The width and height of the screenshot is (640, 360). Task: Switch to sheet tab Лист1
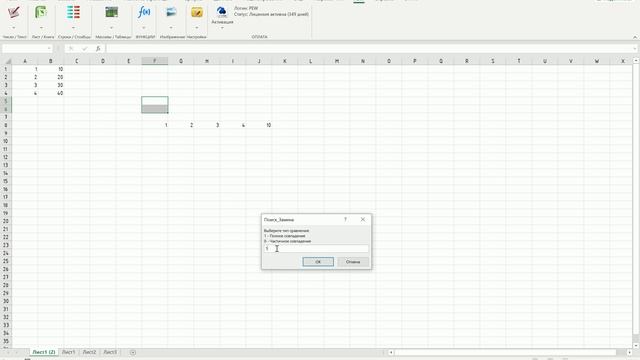(x=68, y=352)
